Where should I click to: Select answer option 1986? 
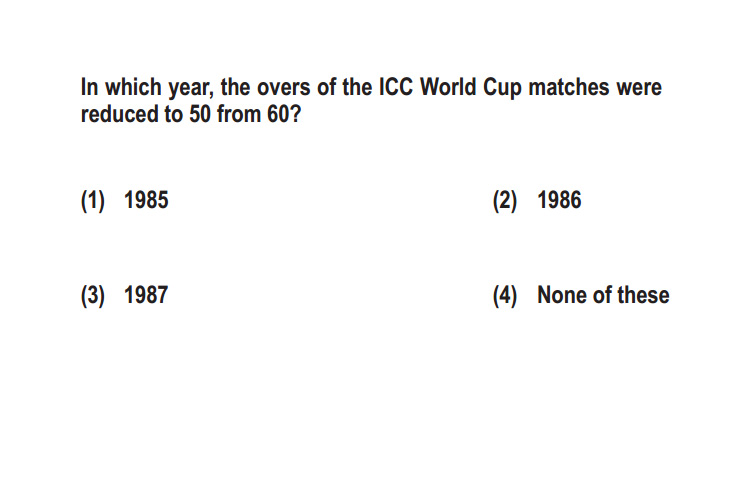tap(559, 200)
